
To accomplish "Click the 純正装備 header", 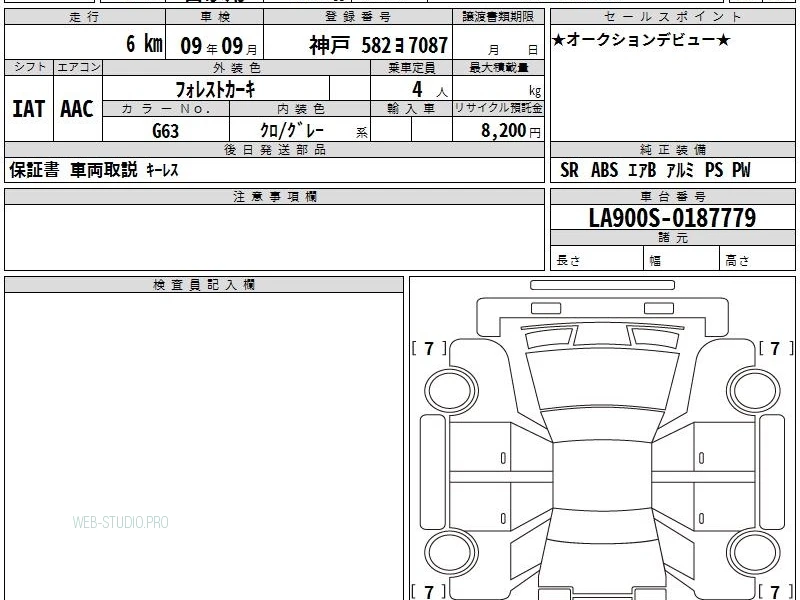I will pos(672,149).
